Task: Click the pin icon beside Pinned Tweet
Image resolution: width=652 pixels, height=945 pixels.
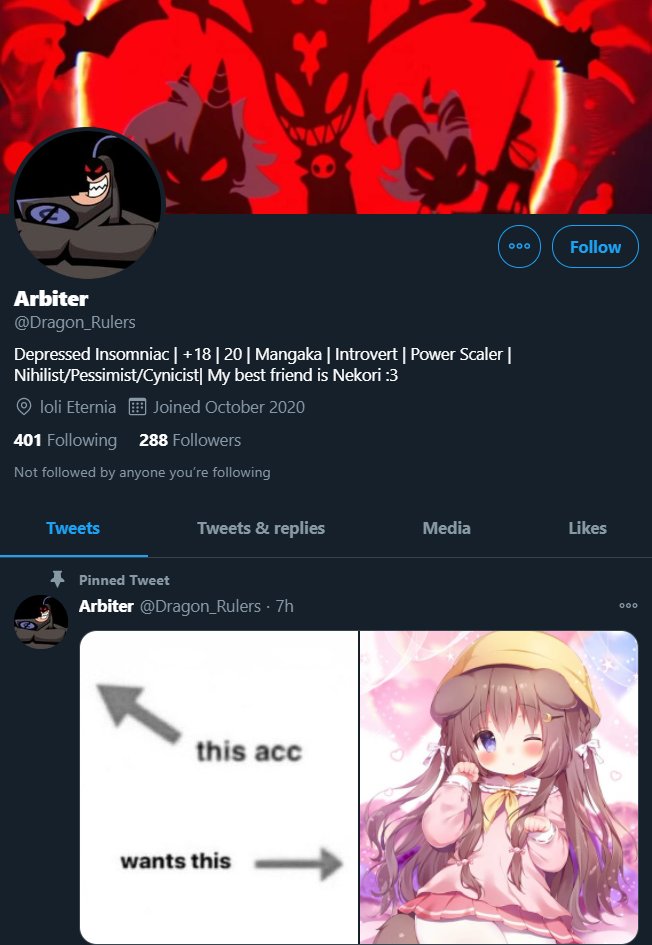Action: [x=57, y=579]
